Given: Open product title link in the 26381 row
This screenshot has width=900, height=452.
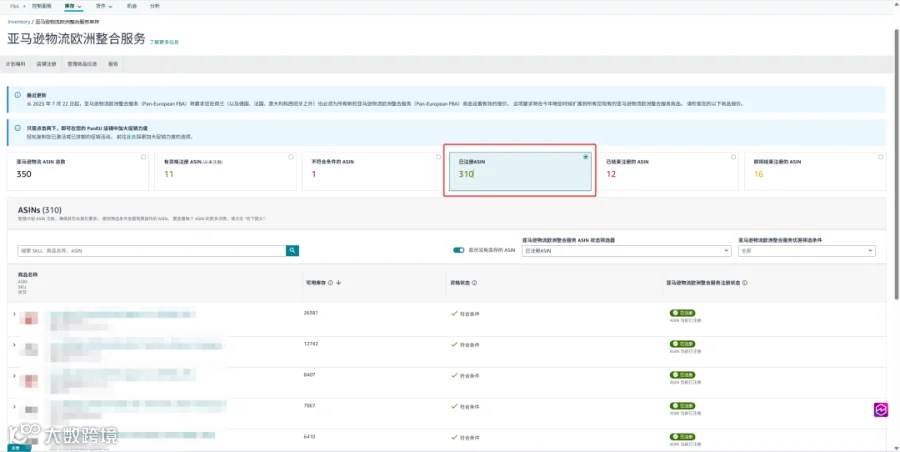Looking at the screenshot, I should pyautogui.click(x=122, y=314).
